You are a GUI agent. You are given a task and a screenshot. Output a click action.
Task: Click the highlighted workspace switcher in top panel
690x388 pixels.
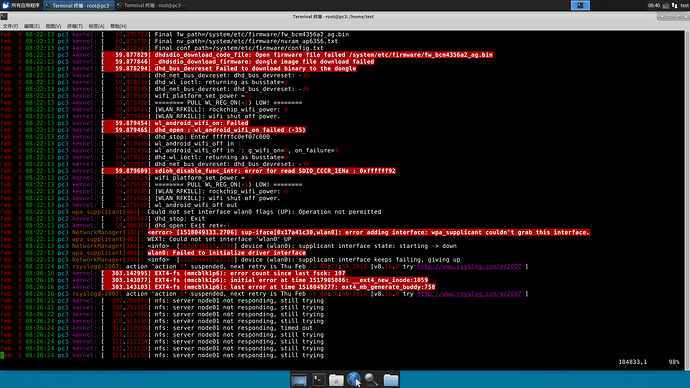point(580,5)
